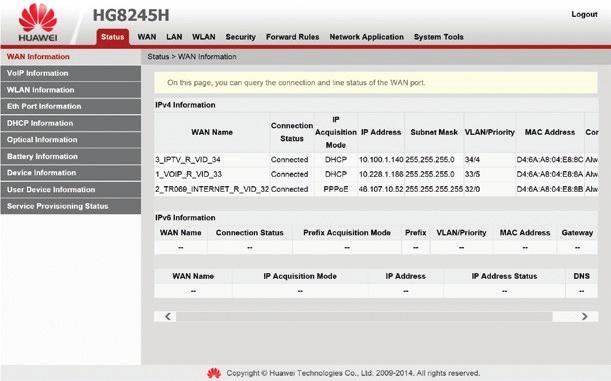This screenshot has height=381, width=611.
Task: Click the IPv6 Information heading
Action: point(185,218)
